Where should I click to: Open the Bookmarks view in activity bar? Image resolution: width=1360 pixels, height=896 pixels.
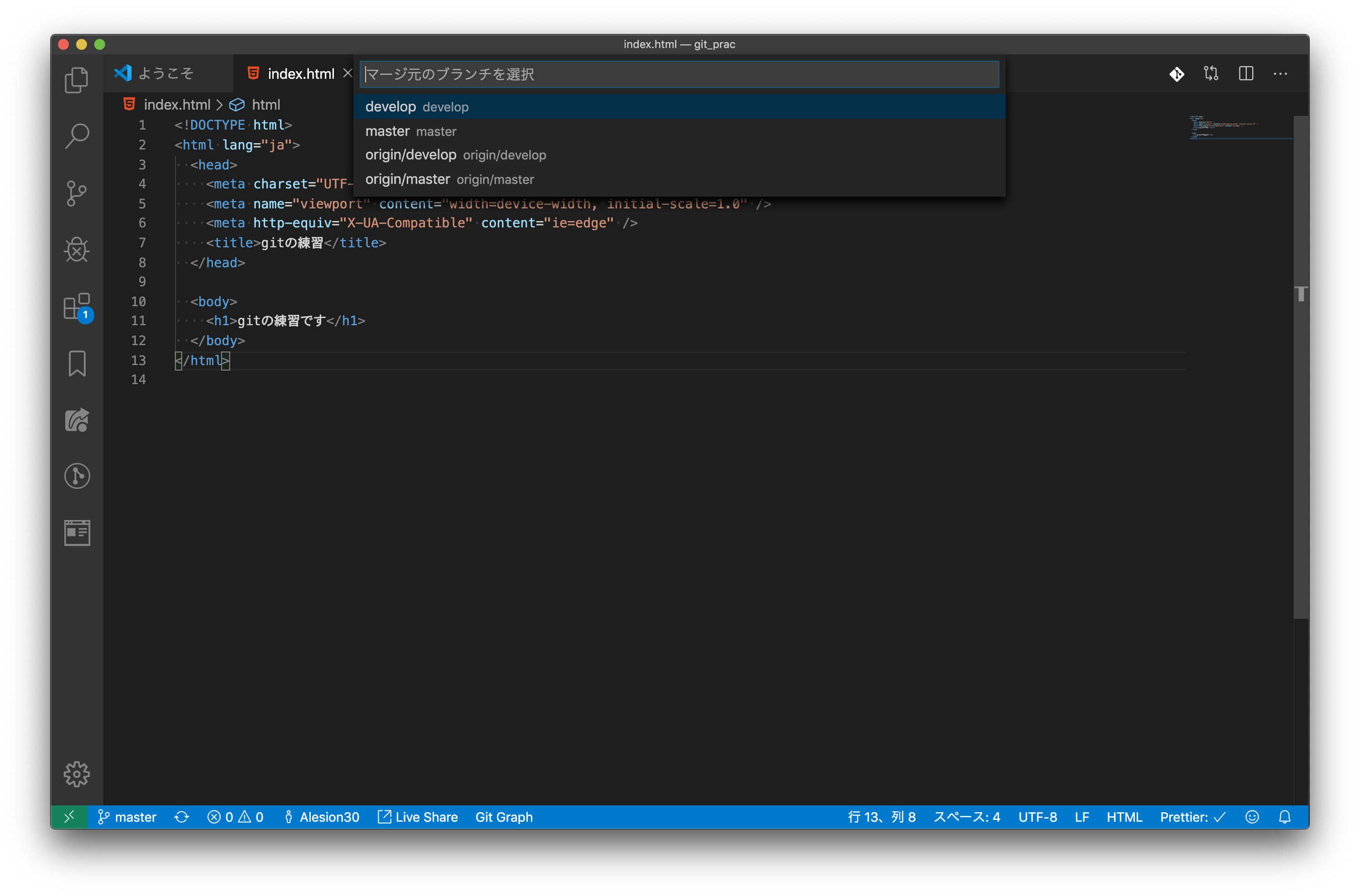[77, 363]
